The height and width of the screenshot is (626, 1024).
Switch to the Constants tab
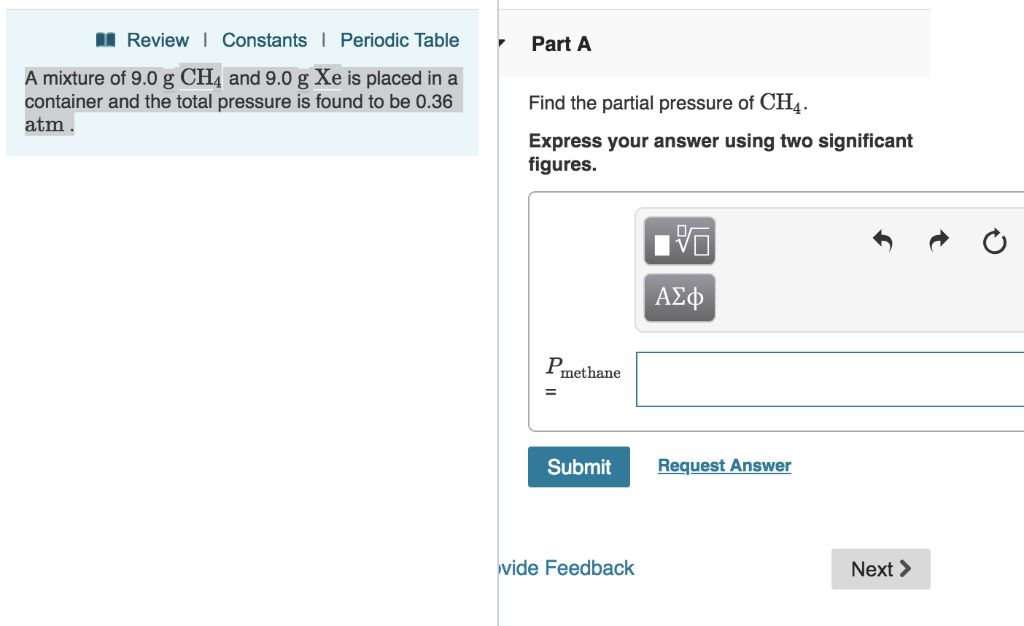[x=264, y=40]
